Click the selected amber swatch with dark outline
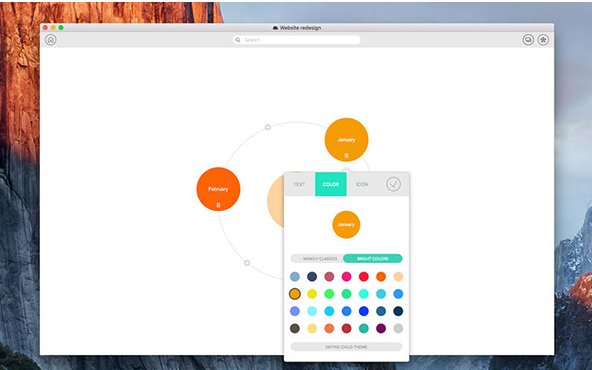 pos(295,294)
